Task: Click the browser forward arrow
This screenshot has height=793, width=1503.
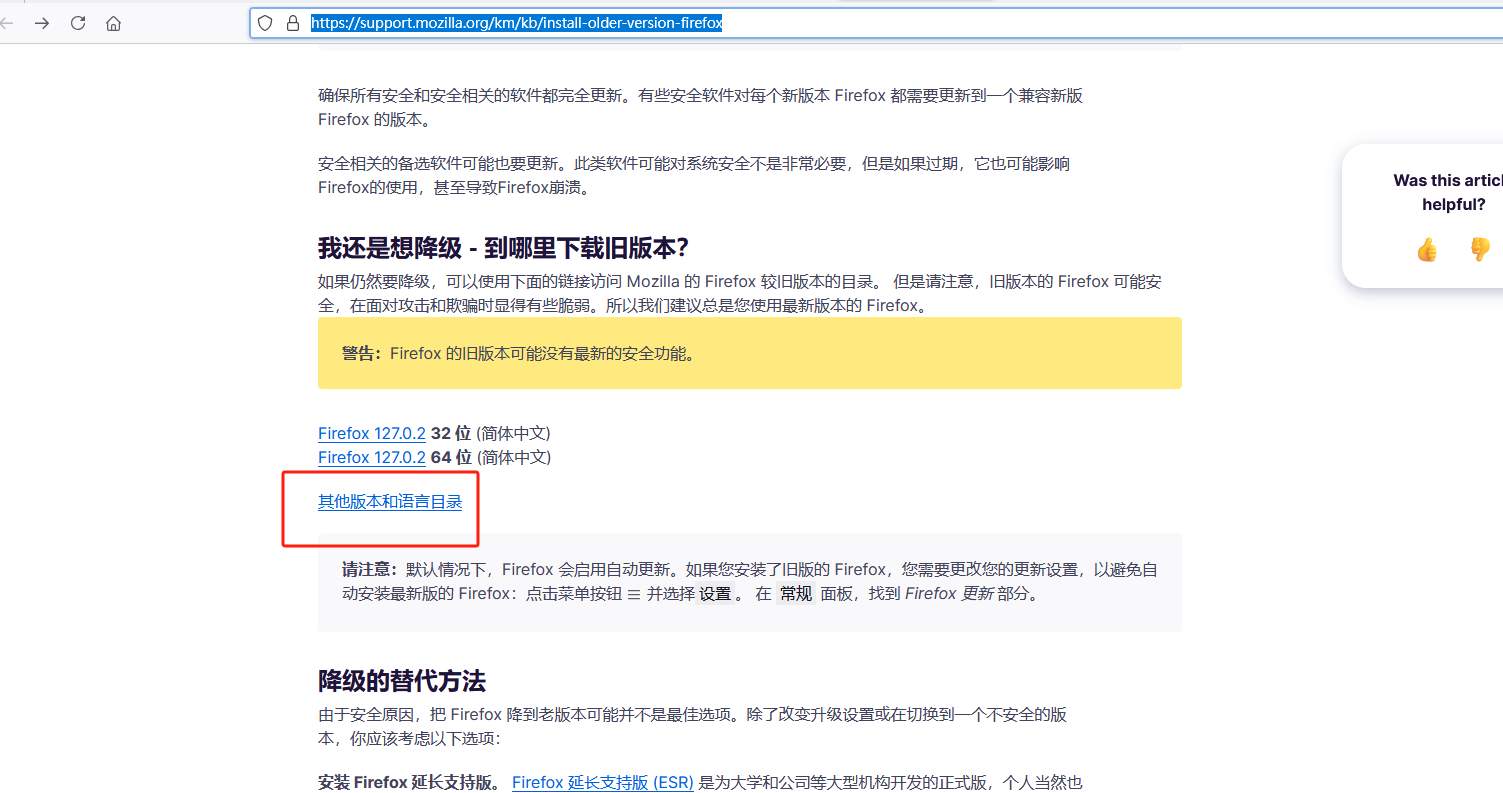Action: 42,23
